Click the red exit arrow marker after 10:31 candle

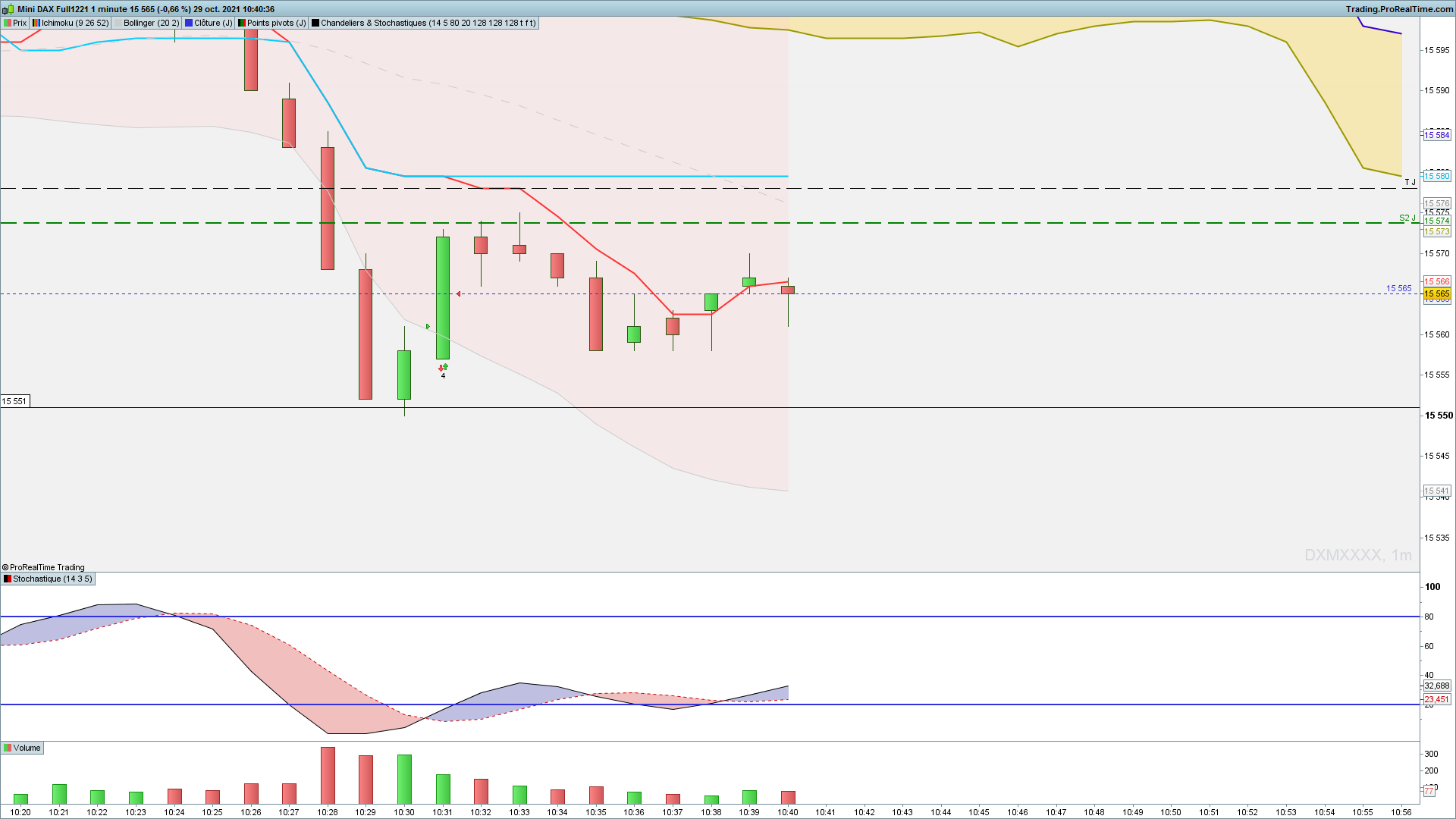point(459,294)
